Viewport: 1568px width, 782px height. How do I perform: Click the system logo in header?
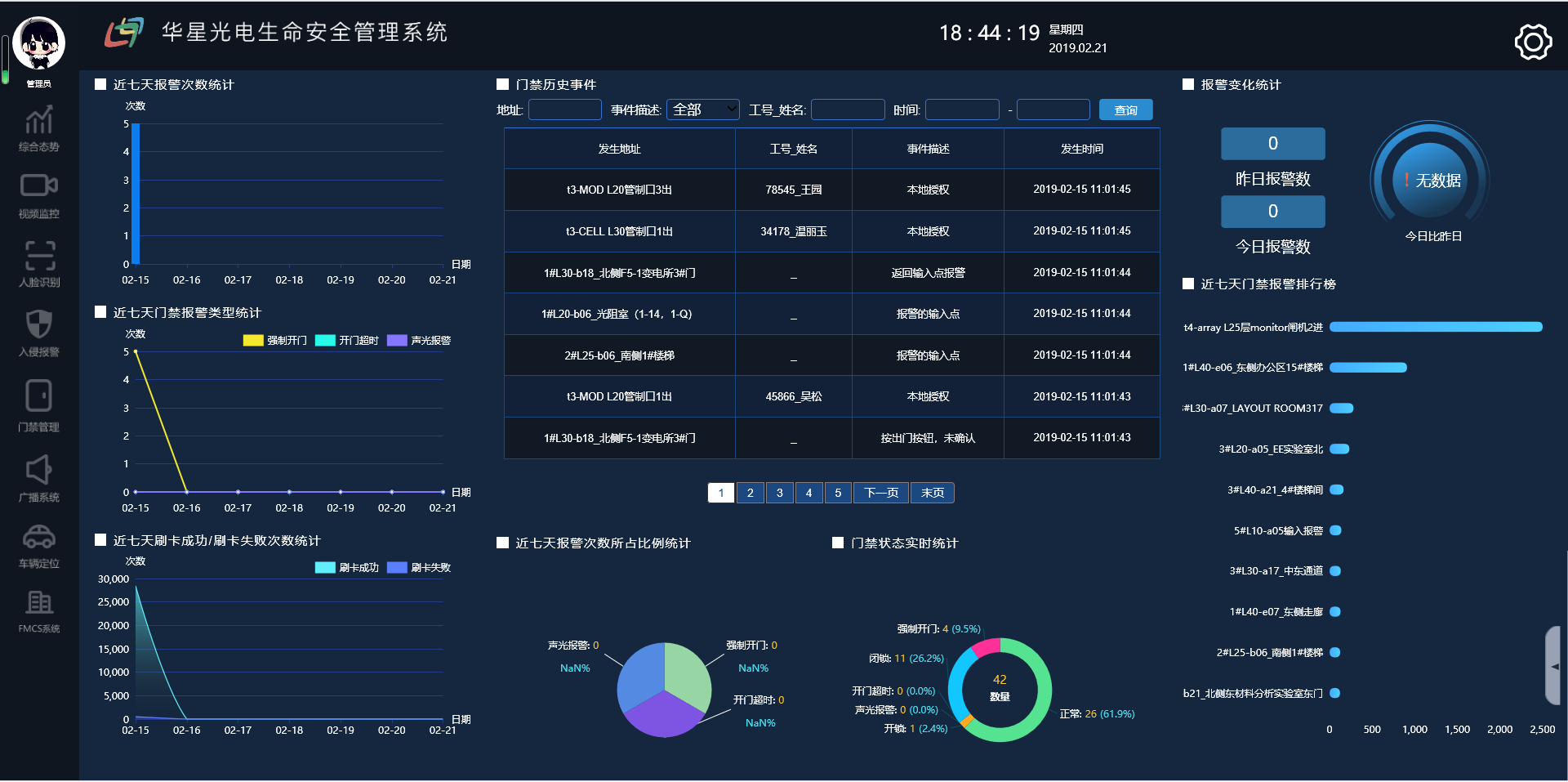123,33
